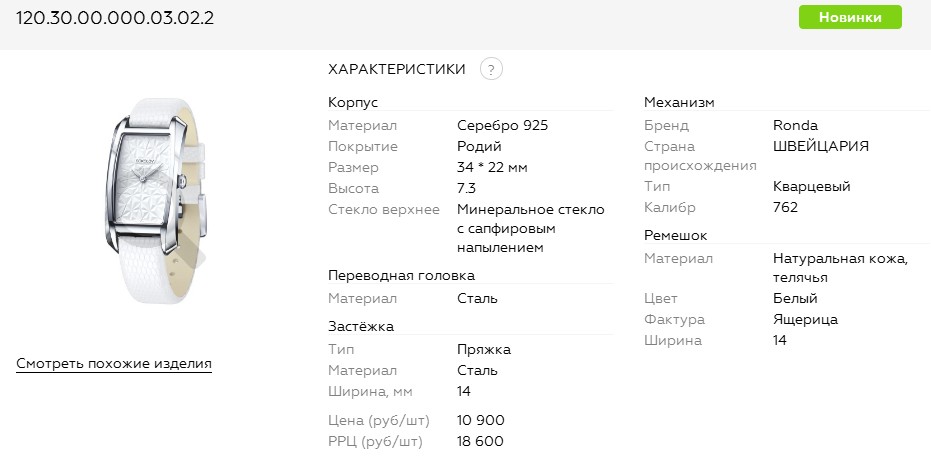Viewport: 931px width, 467px height.
Task: Click the РРЦ value 18 600
Action: point(481,441)
